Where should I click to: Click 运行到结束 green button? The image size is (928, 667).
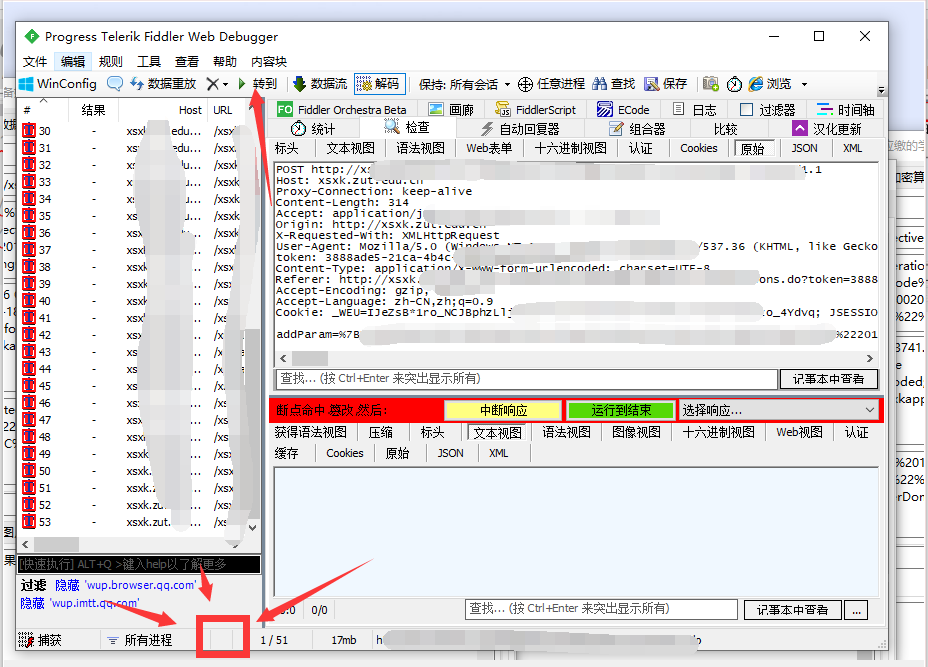(x=620, y=410)
